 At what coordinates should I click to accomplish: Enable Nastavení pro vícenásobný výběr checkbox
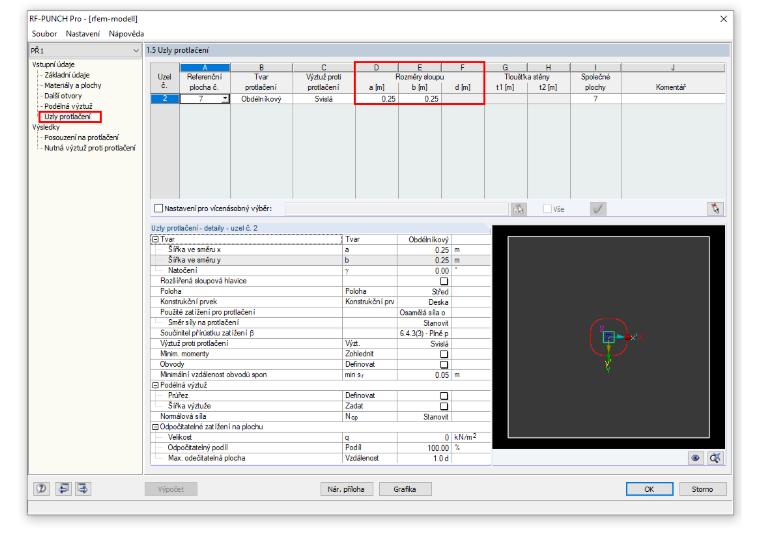pyautogui.click(x=158, y=208)
